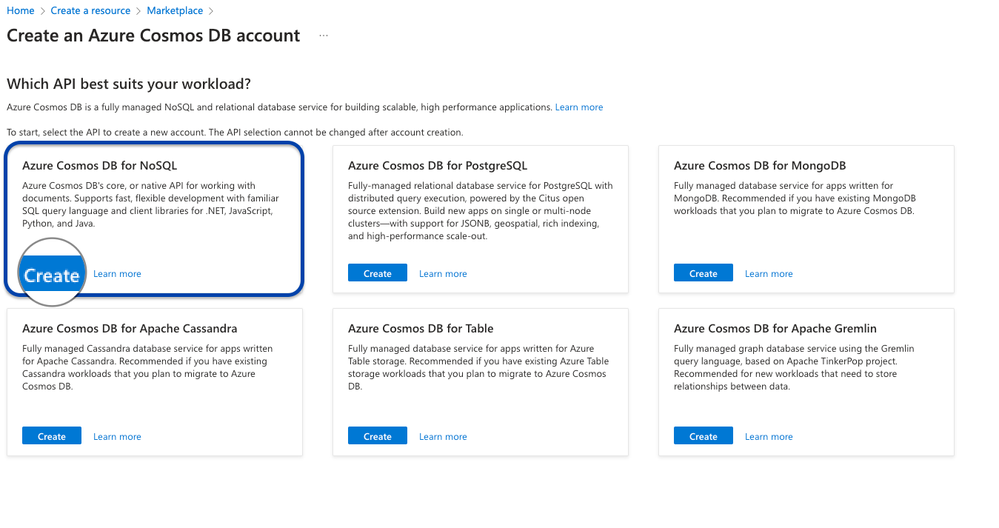
Task: Select the Azure Cosmos DB for NoSQL heading
Action: [x=99, y=166]
